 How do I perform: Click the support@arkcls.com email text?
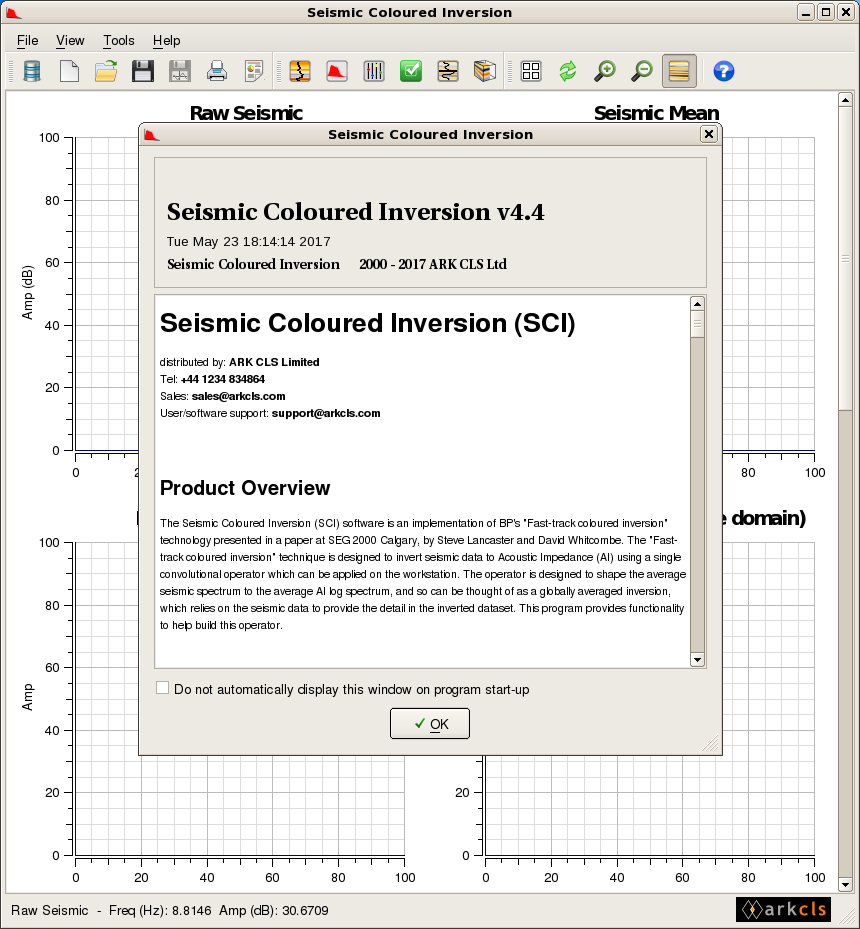[x=326, y=413]
